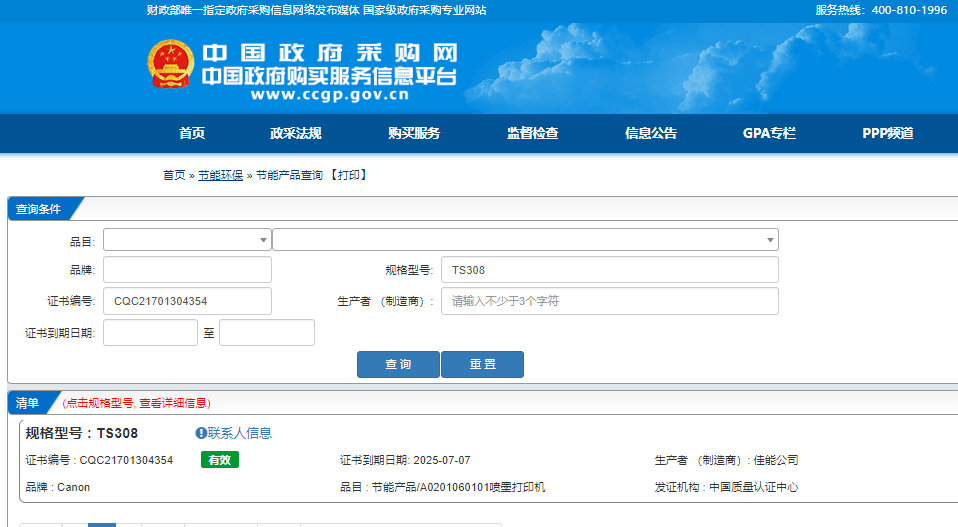Open the first 品目 category dropdown
The image size is (958, 527).
[187, 240]
